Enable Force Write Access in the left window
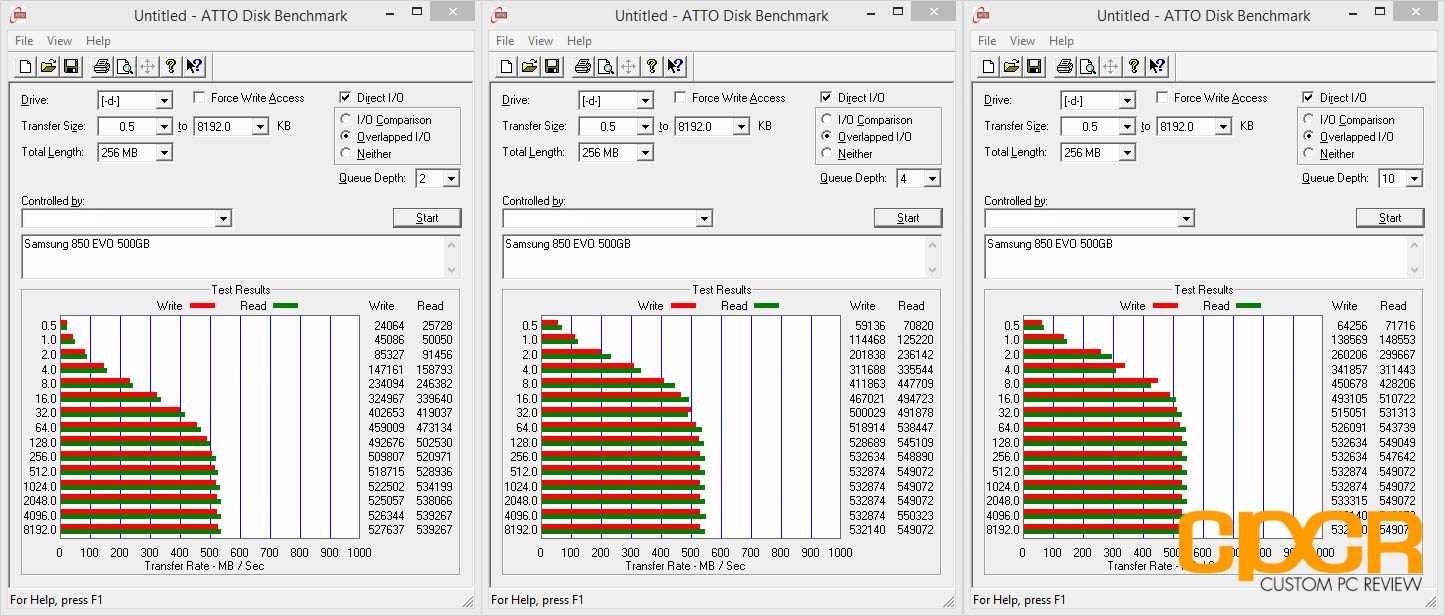Screen dimensions: 1445x616 [x=199, y=98]
